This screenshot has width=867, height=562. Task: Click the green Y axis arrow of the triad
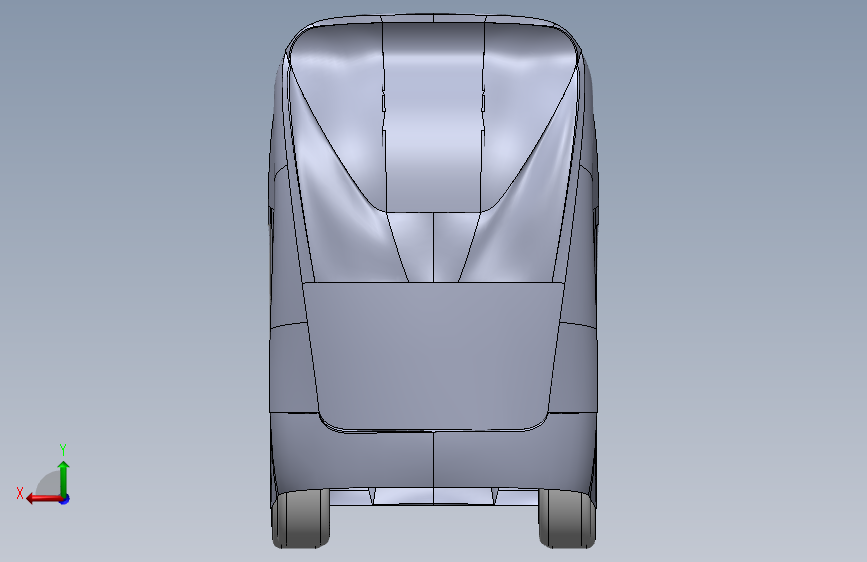(64, 478)
